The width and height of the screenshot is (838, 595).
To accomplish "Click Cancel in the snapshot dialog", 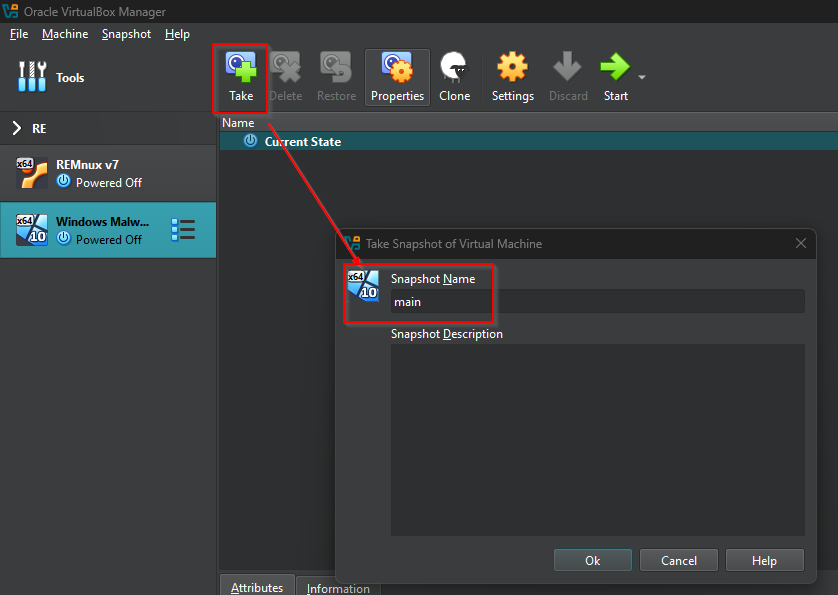I will (x=679, y=560).
